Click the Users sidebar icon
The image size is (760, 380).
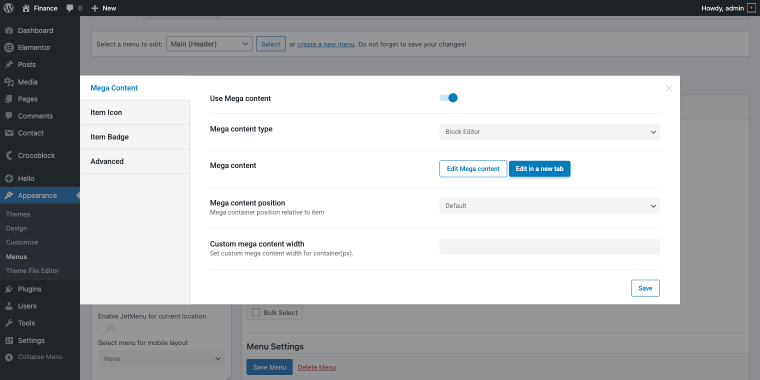click(8, 306)
